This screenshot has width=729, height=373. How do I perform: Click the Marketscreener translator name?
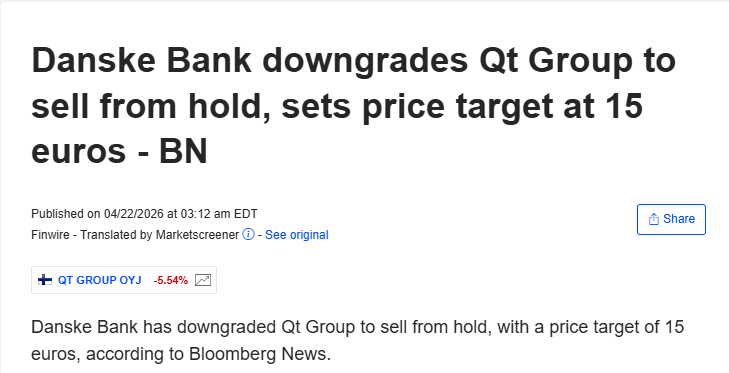197,235
